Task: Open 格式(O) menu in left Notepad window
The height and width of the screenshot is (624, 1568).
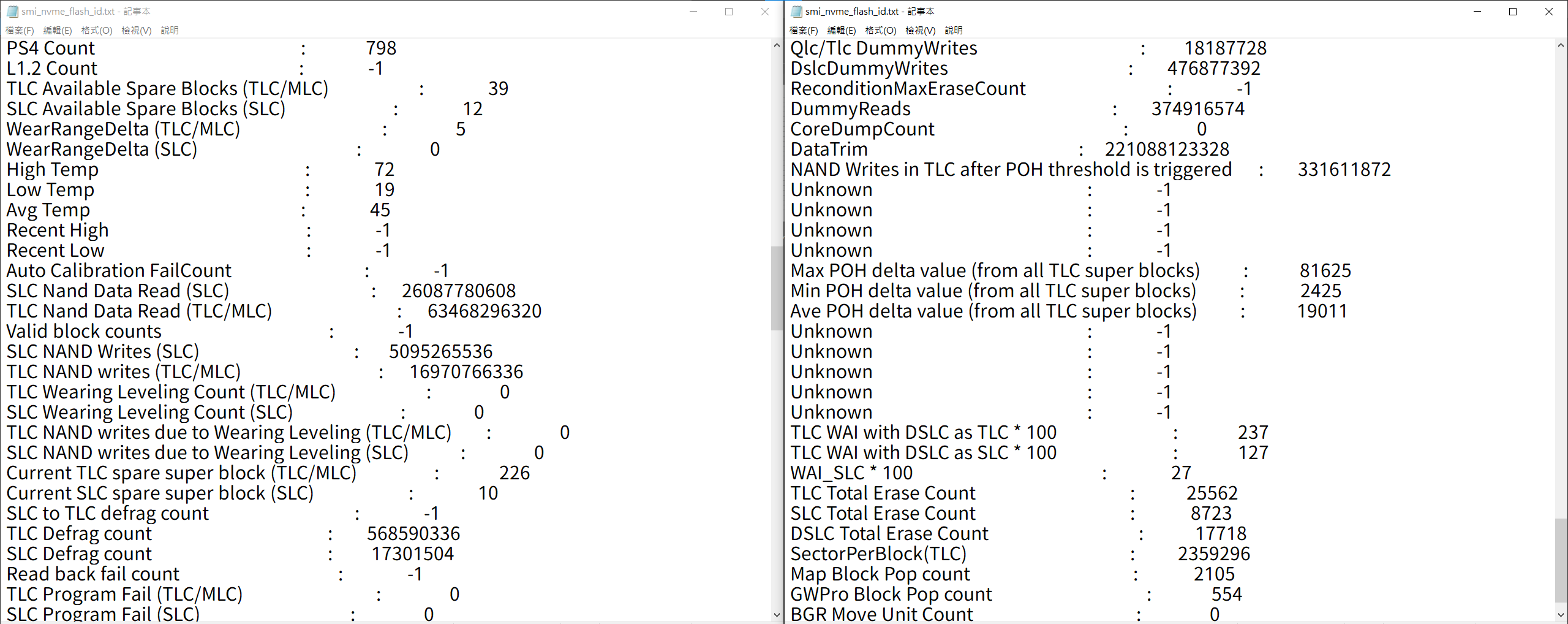Action: coord(97,31)
